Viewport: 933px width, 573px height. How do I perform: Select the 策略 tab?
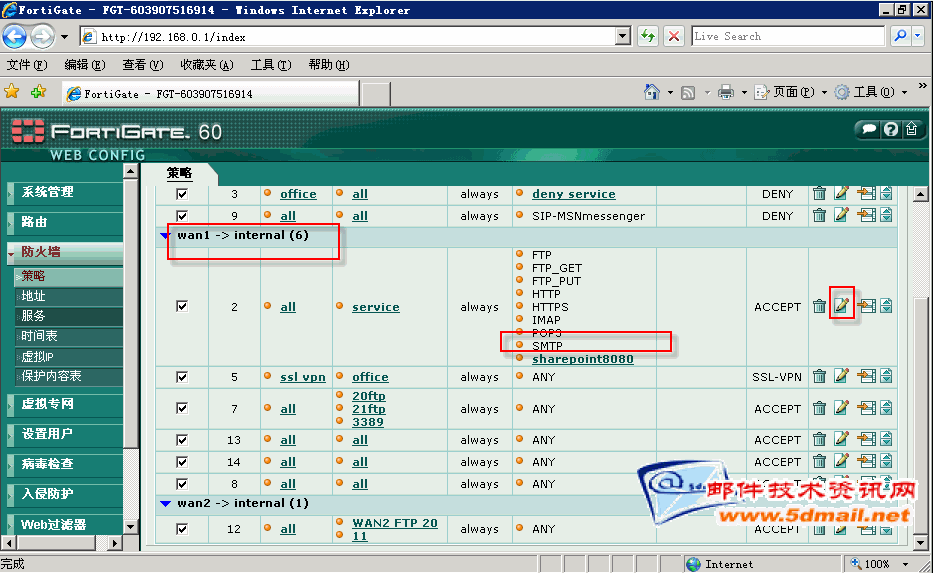coord(179,173)
